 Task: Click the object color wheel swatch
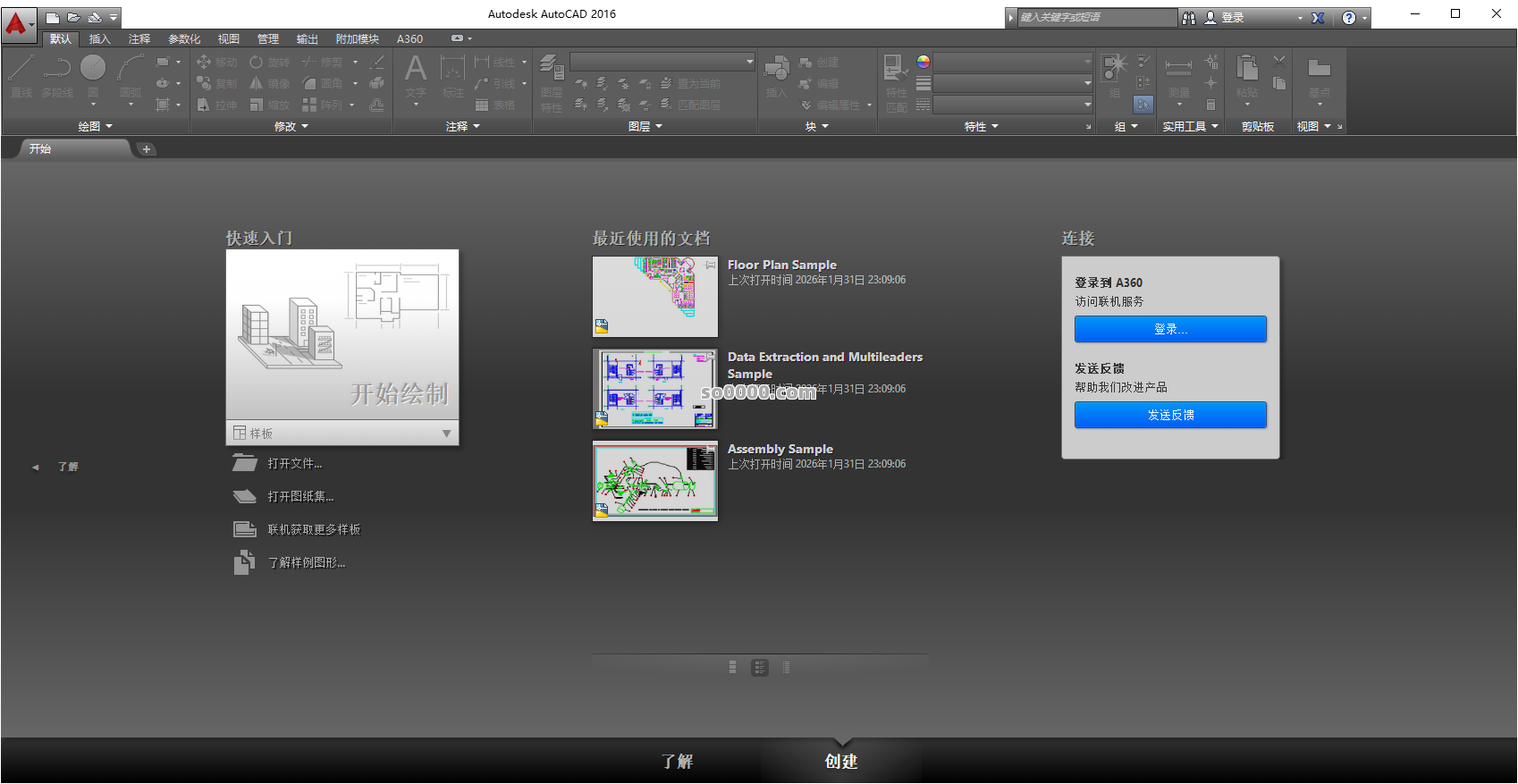(x=923, y=62)
